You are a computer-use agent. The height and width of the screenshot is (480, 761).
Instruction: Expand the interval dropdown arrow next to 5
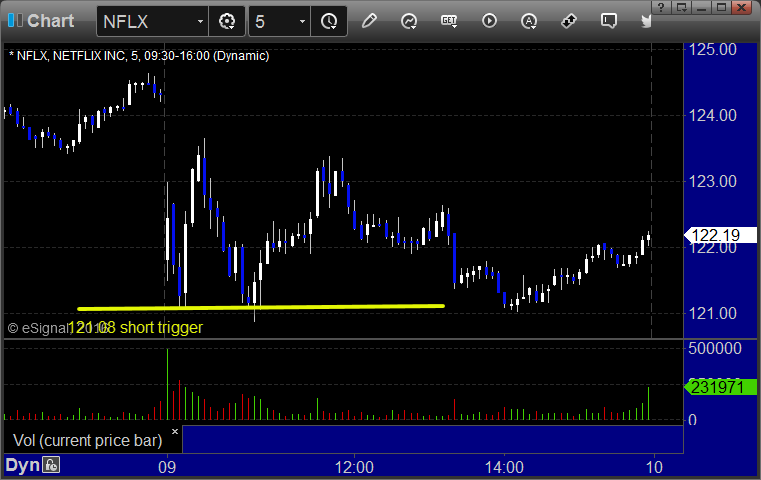(x=302, y=21)
